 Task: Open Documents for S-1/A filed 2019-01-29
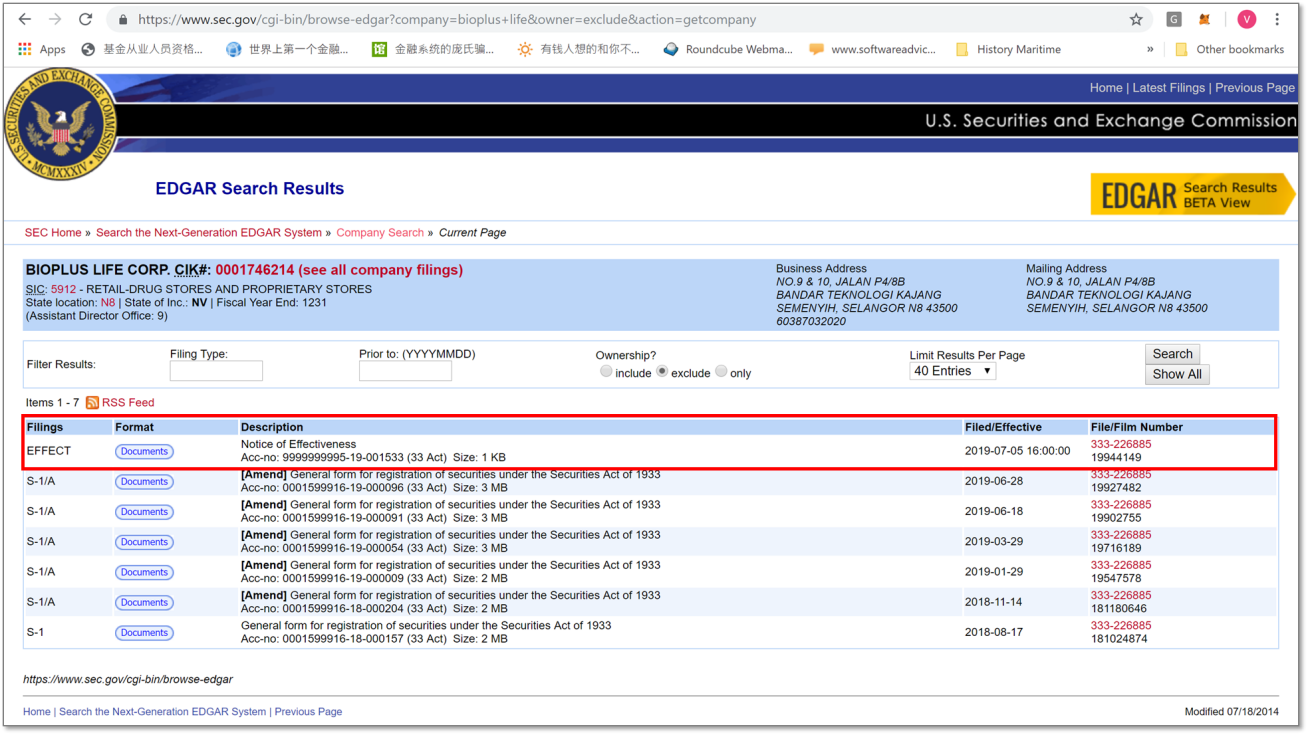[144, 572]
